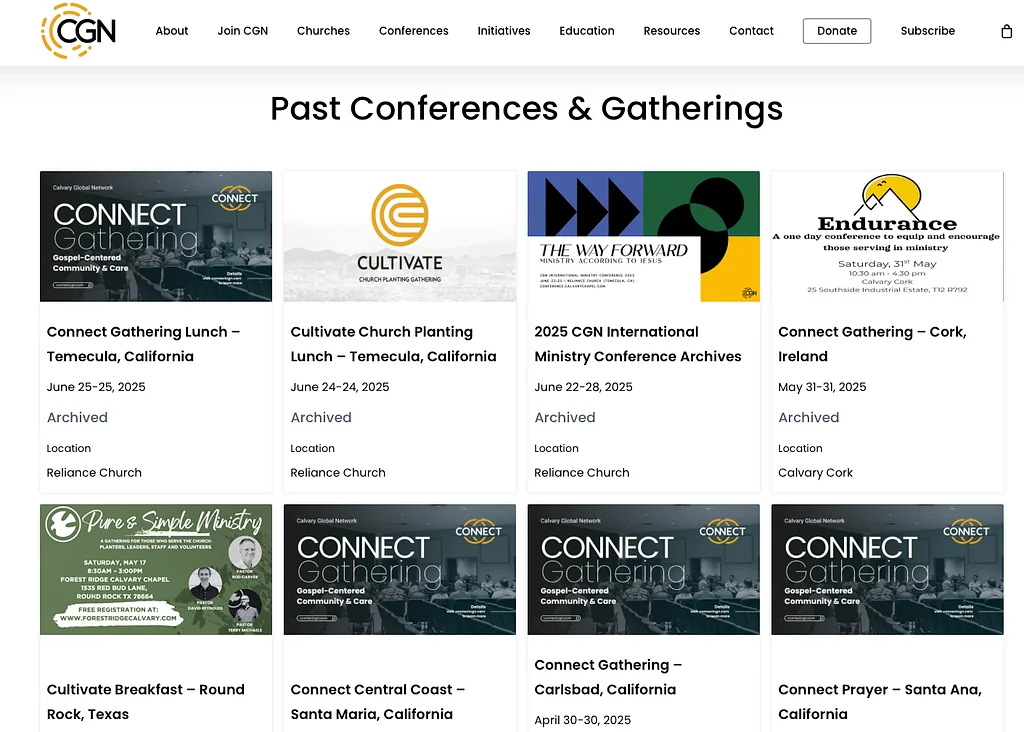Click the Subscribe link
This screenshot has height=732, width=1024.
(x=927, y=31)
